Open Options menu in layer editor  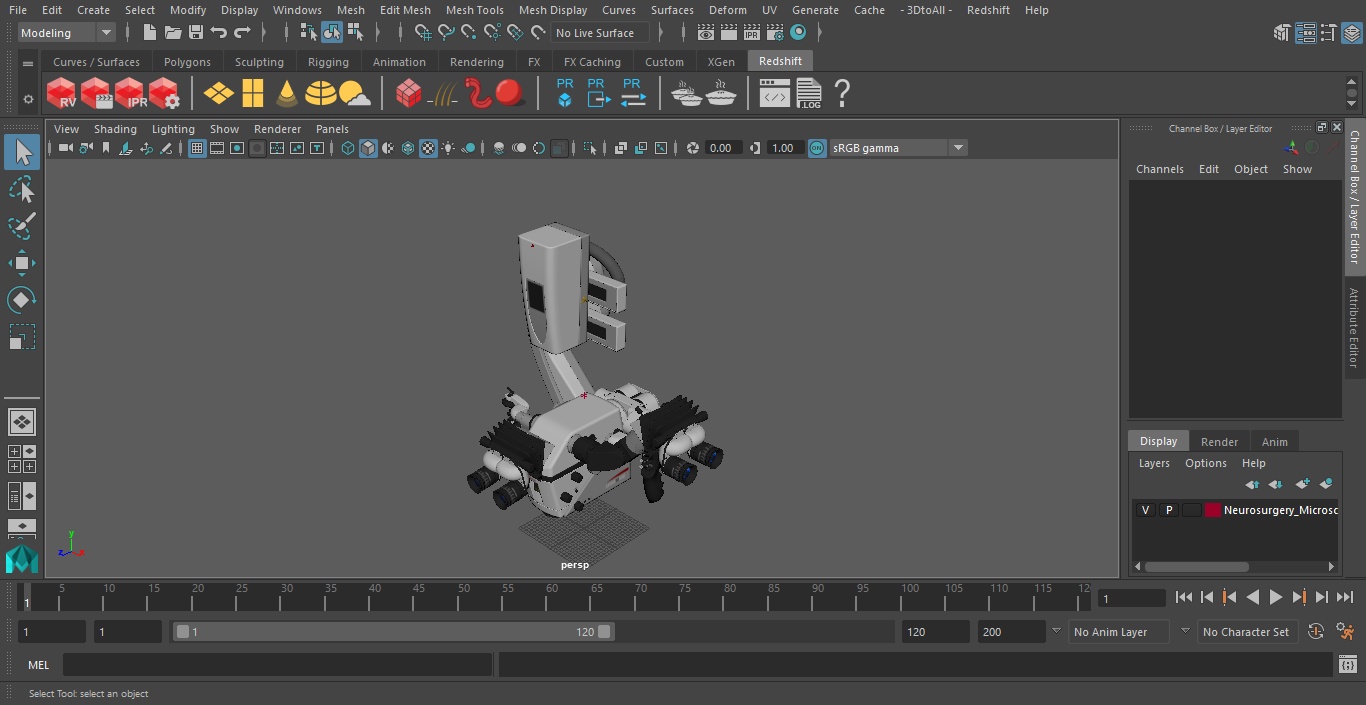(1205, 463)
